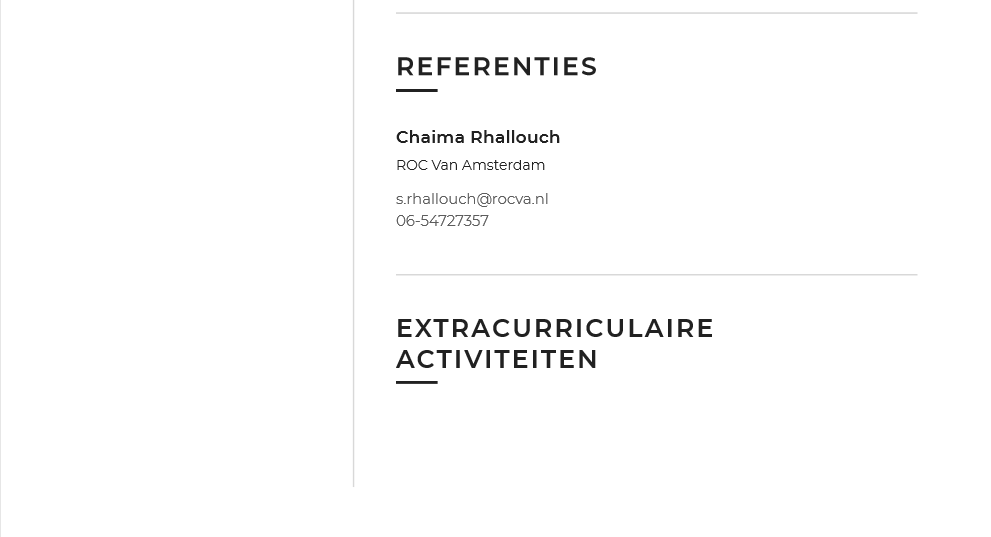Click the surname Rhallouch in the reference
The height and width of the screenshot is (537, 991).
[515, 137]
